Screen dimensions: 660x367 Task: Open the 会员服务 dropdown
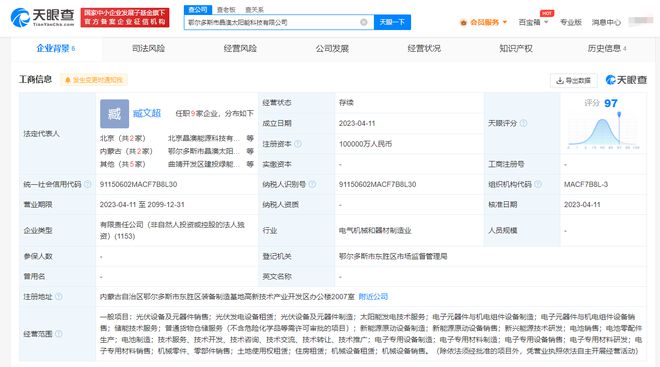(484, 22)
